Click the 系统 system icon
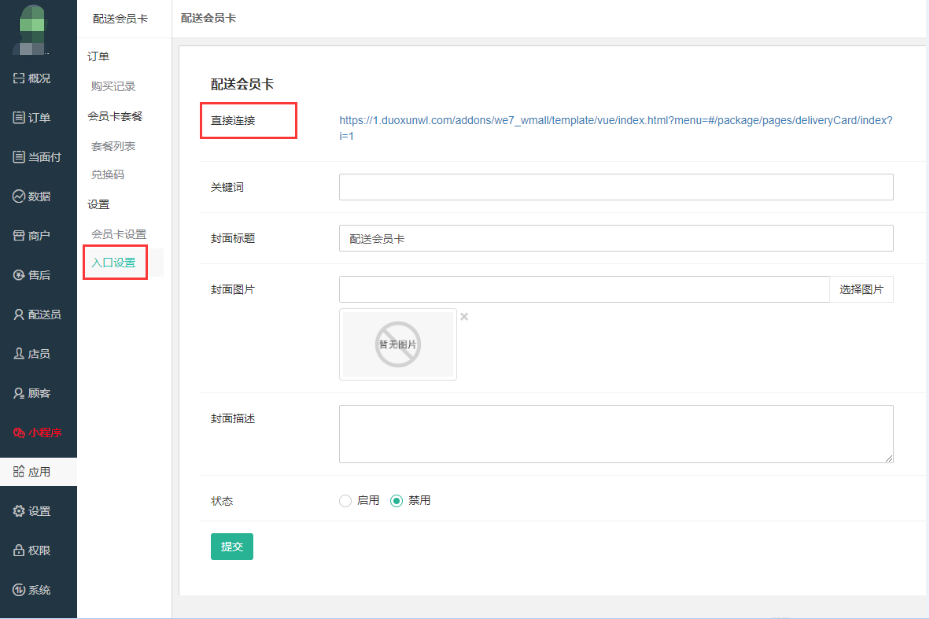The image size is (929, 619). (19, 590)
